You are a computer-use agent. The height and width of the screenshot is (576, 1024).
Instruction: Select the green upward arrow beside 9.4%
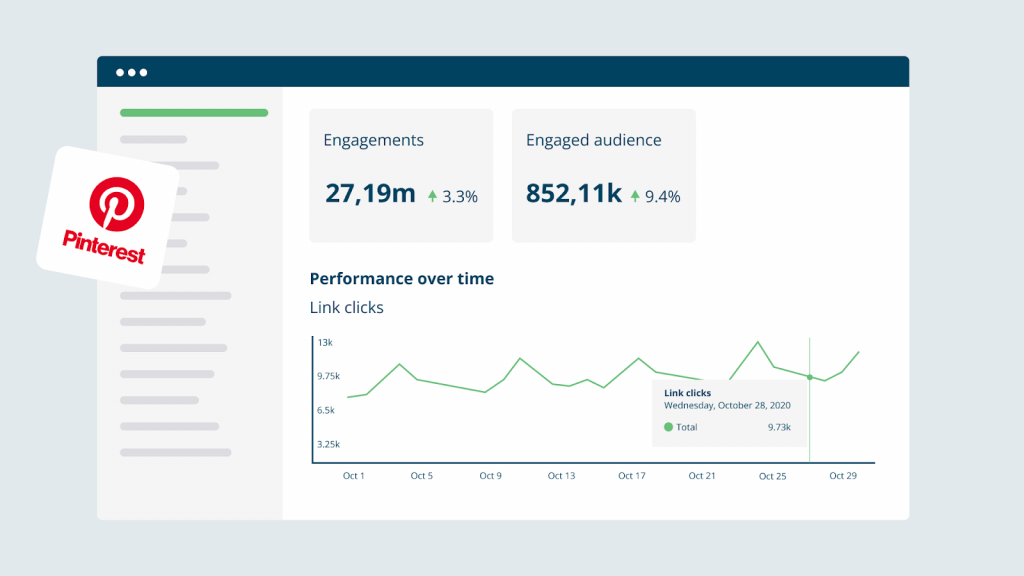point(634,196)
